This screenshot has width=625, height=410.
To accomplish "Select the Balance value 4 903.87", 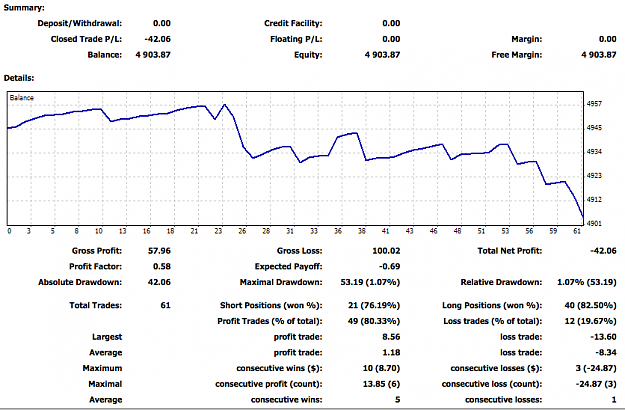I will pyautogui.click(x=153, y=55).
